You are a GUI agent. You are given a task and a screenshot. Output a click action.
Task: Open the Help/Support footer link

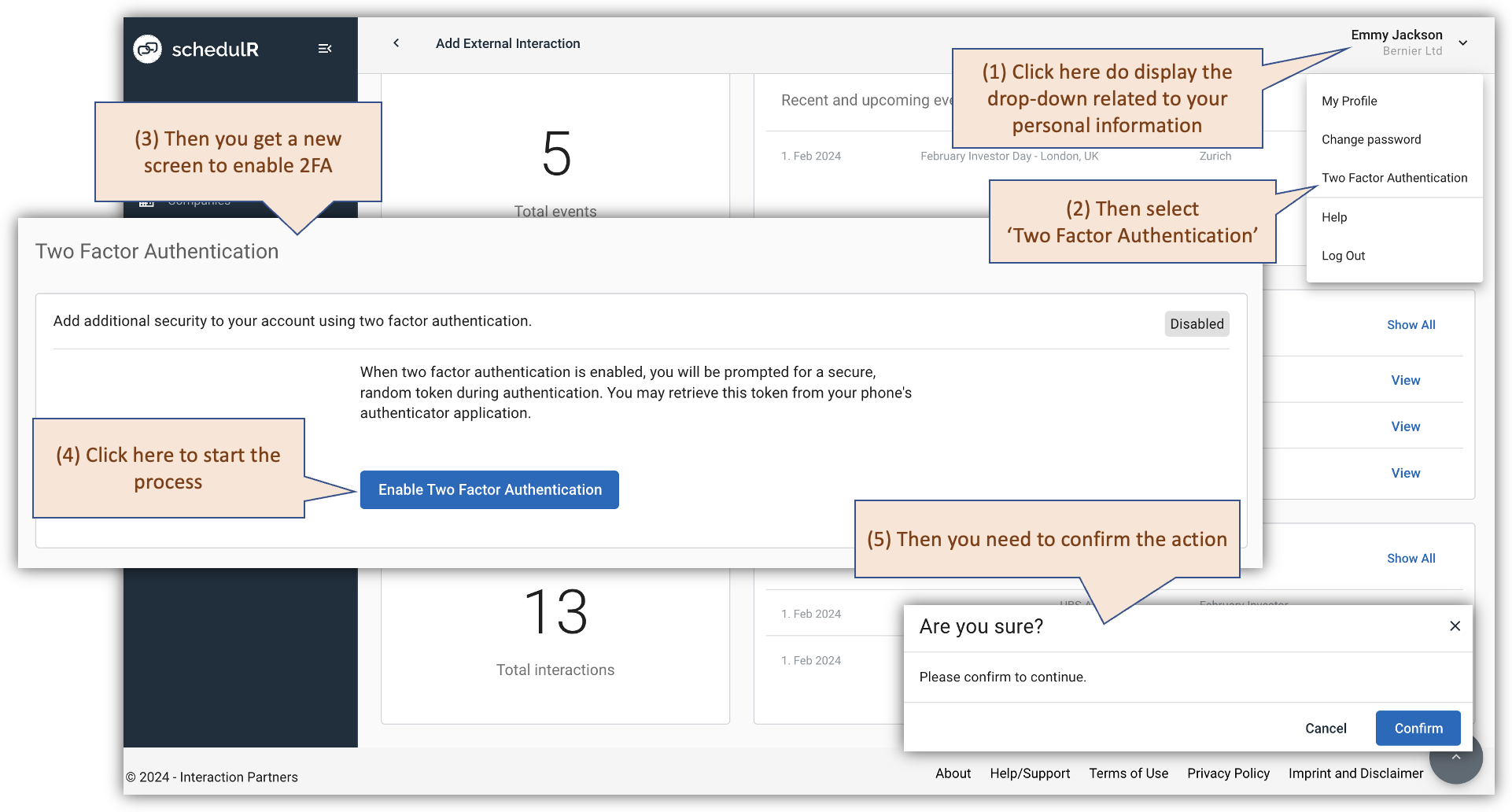click(x=1030, y=773)
